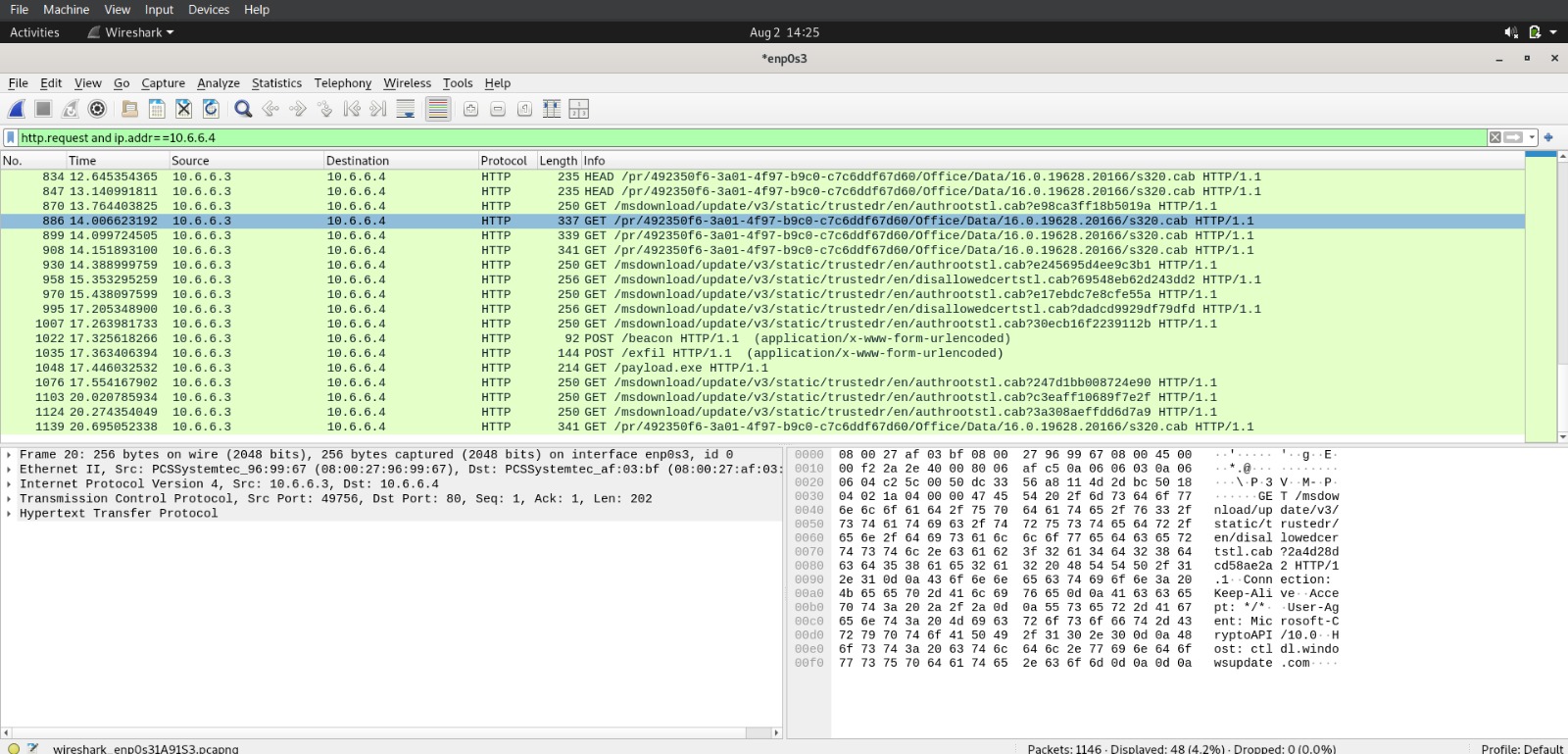Select packet 1035 POST /exfil row

(762, 353)
